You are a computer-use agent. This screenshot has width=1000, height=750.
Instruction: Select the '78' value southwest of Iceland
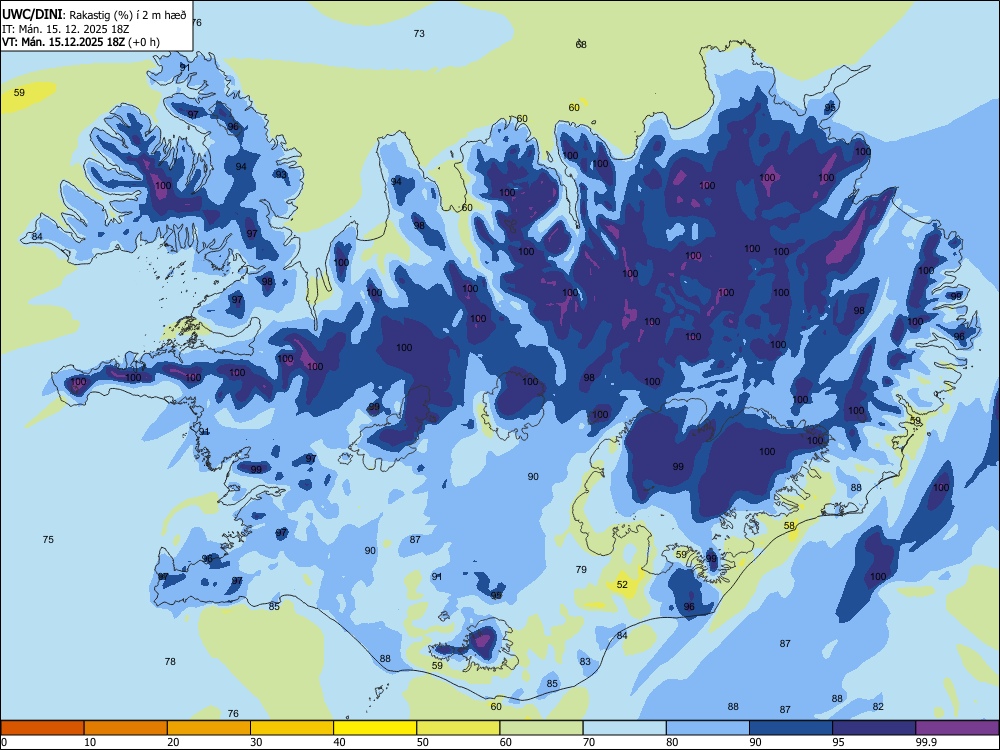[170, 661]
